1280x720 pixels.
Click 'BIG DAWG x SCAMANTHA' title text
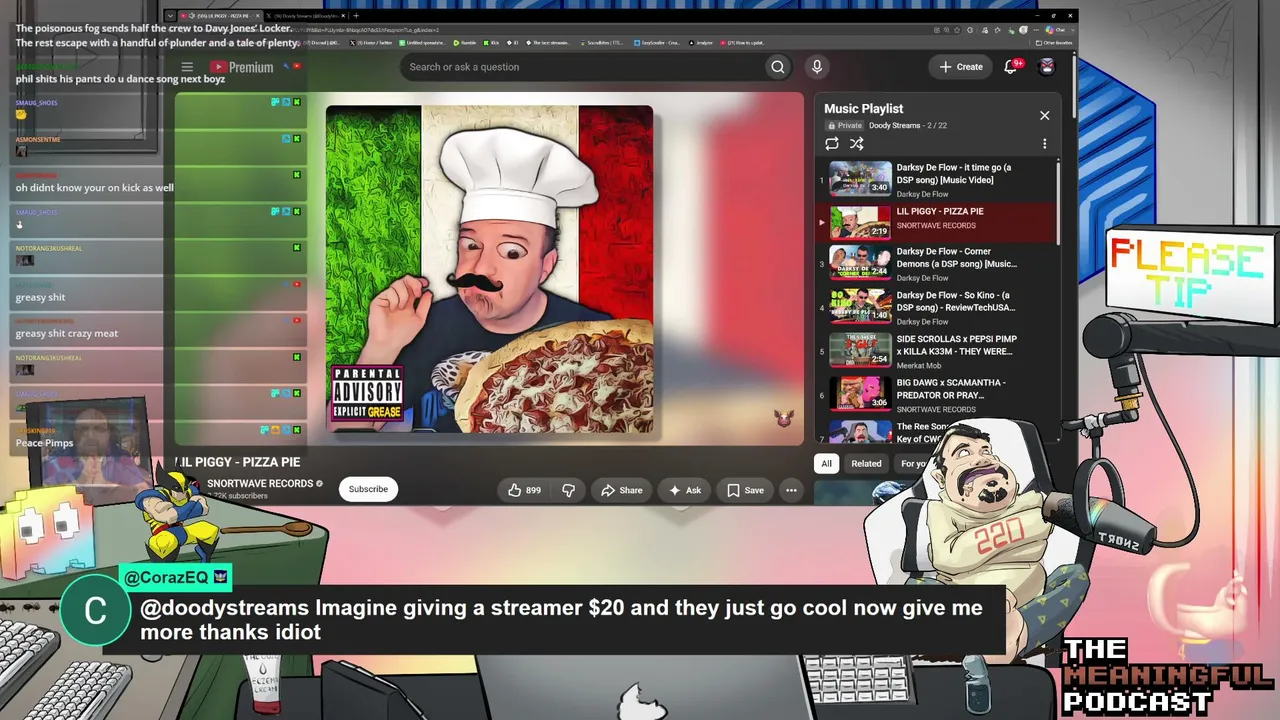pyautogui.click(x=951, y=389)
